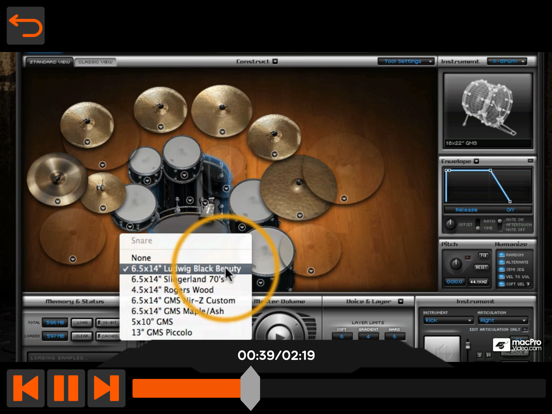Screen dimensions: 552x414
Task: Select 6.5x14" Slingerland 70's snare
Action: tap(186, 279)
